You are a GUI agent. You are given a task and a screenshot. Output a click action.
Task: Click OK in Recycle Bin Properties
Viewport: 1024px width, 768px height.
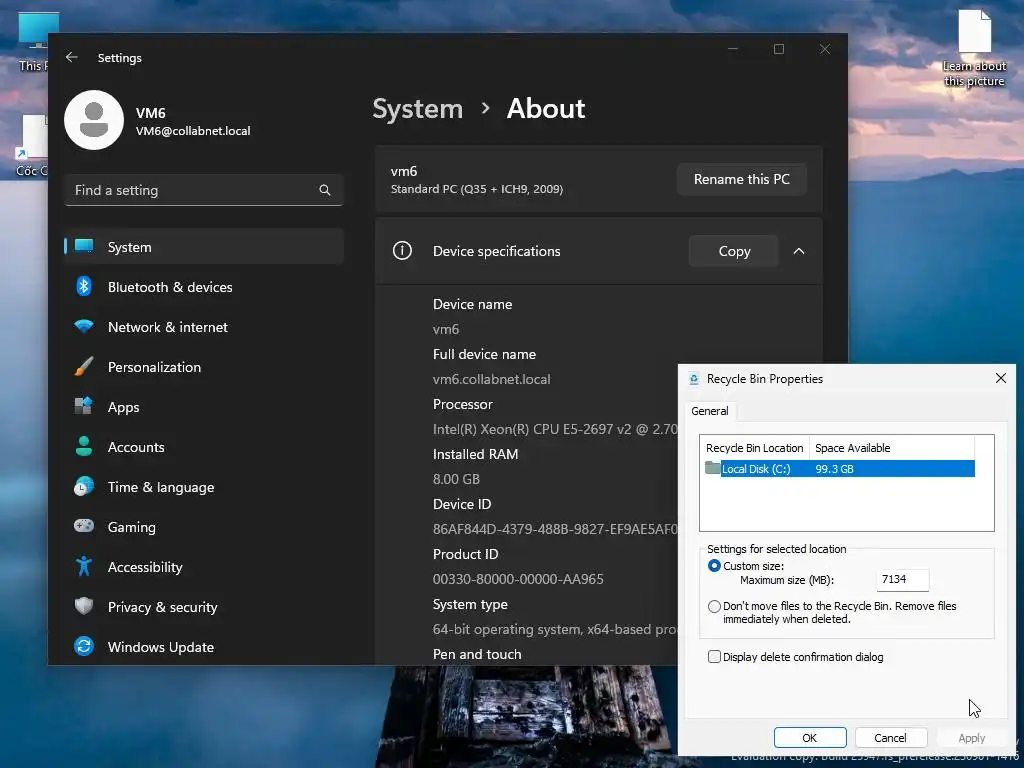(x=810, y=737)
